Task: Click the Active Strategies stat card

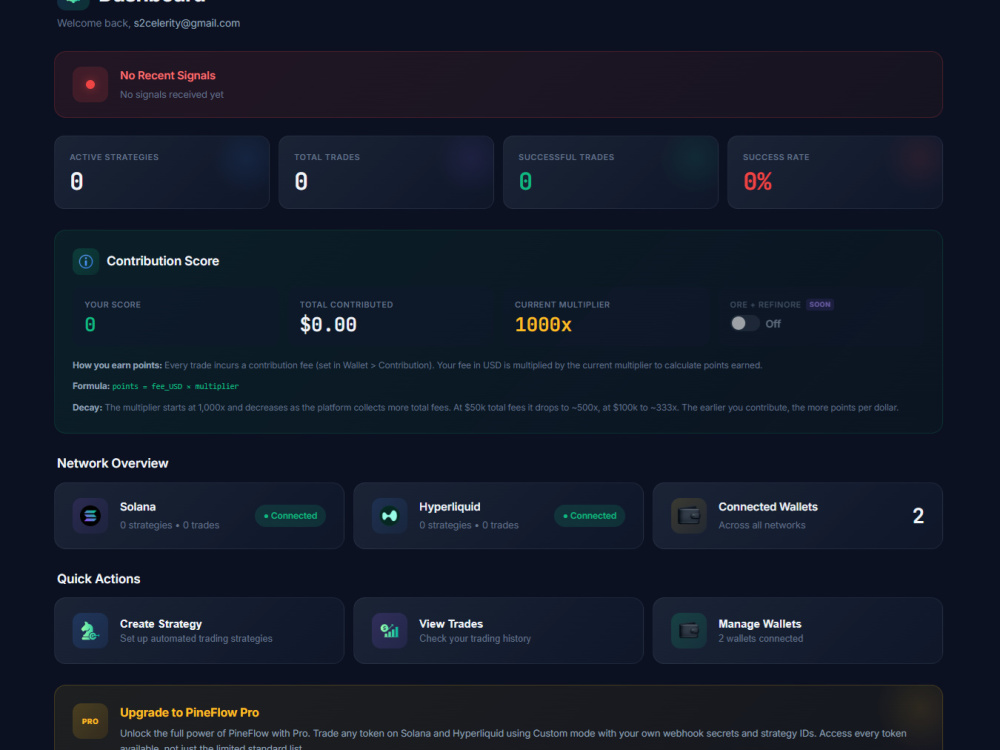Action: [x=162, y=172]
